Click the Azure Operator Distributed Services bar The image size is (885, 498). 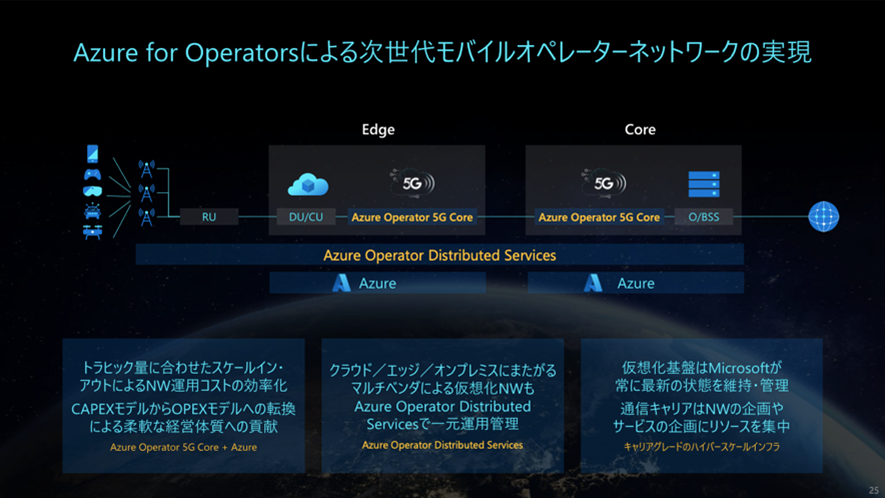pos(440,255)
